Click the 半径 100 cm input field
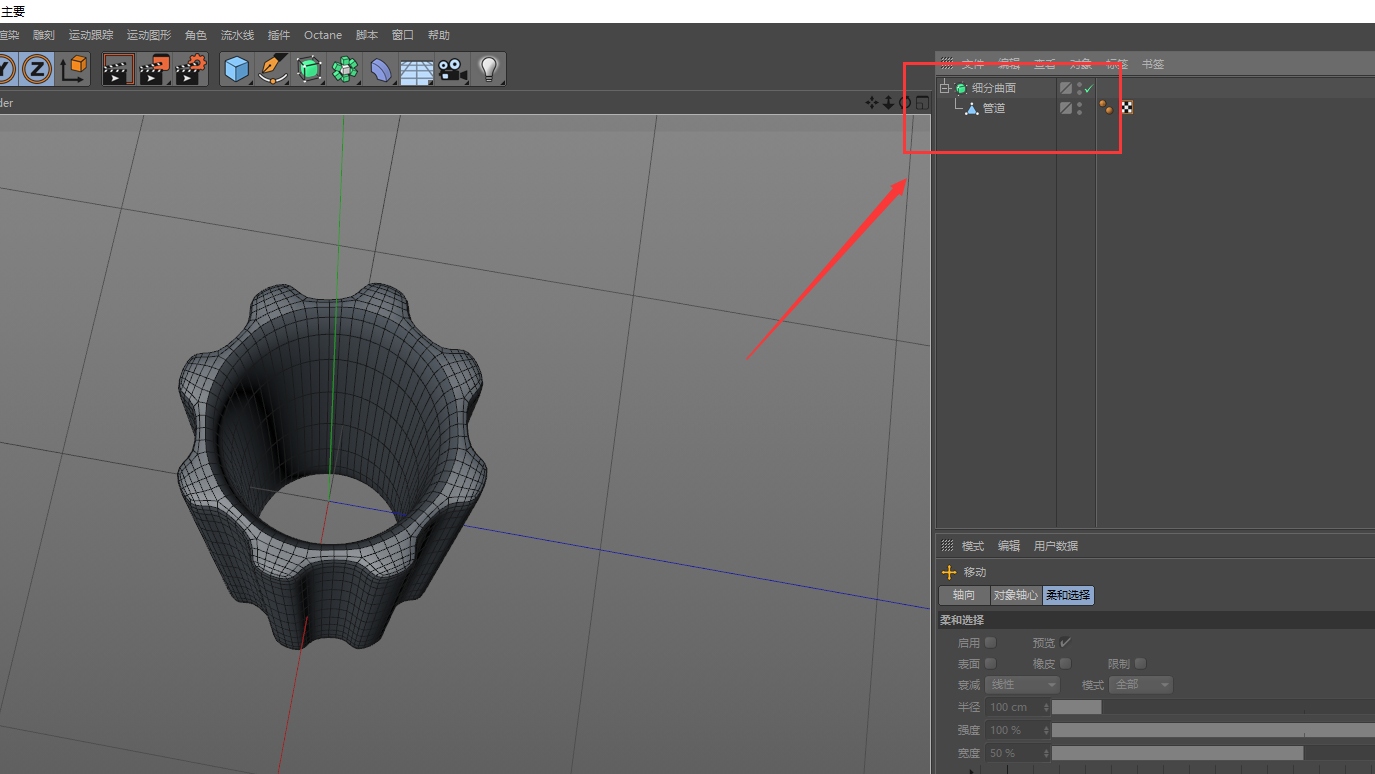 [x=1018, y=707]
